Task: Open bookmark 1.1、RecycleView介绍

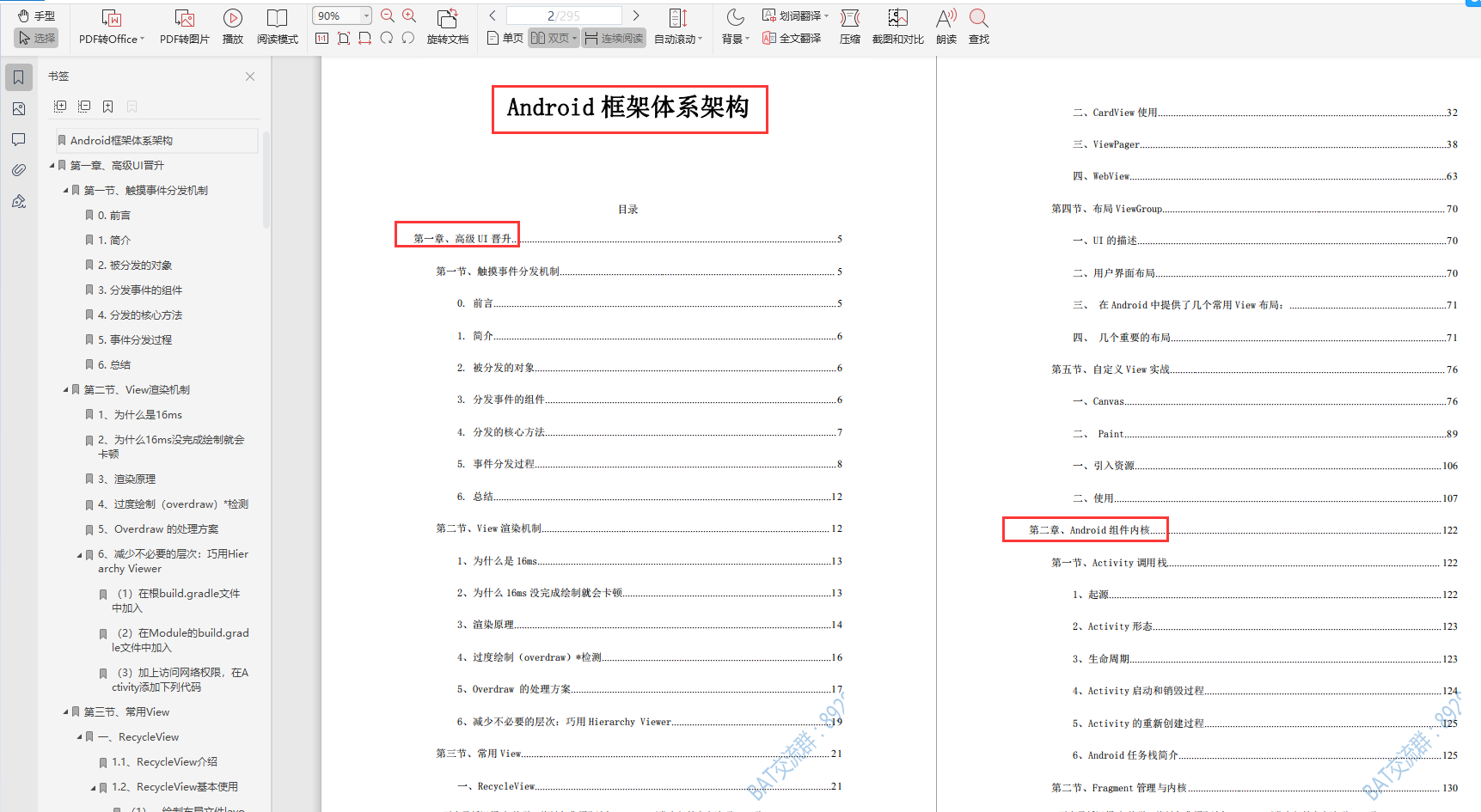Action: point(158,761)
